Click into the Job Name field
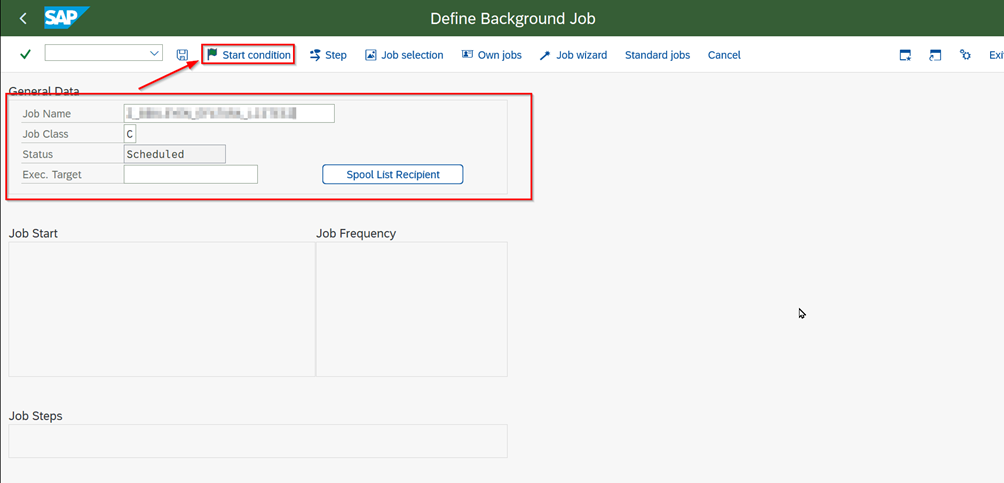This screenshot has height=483, width=1004. (x=229, y=113)
